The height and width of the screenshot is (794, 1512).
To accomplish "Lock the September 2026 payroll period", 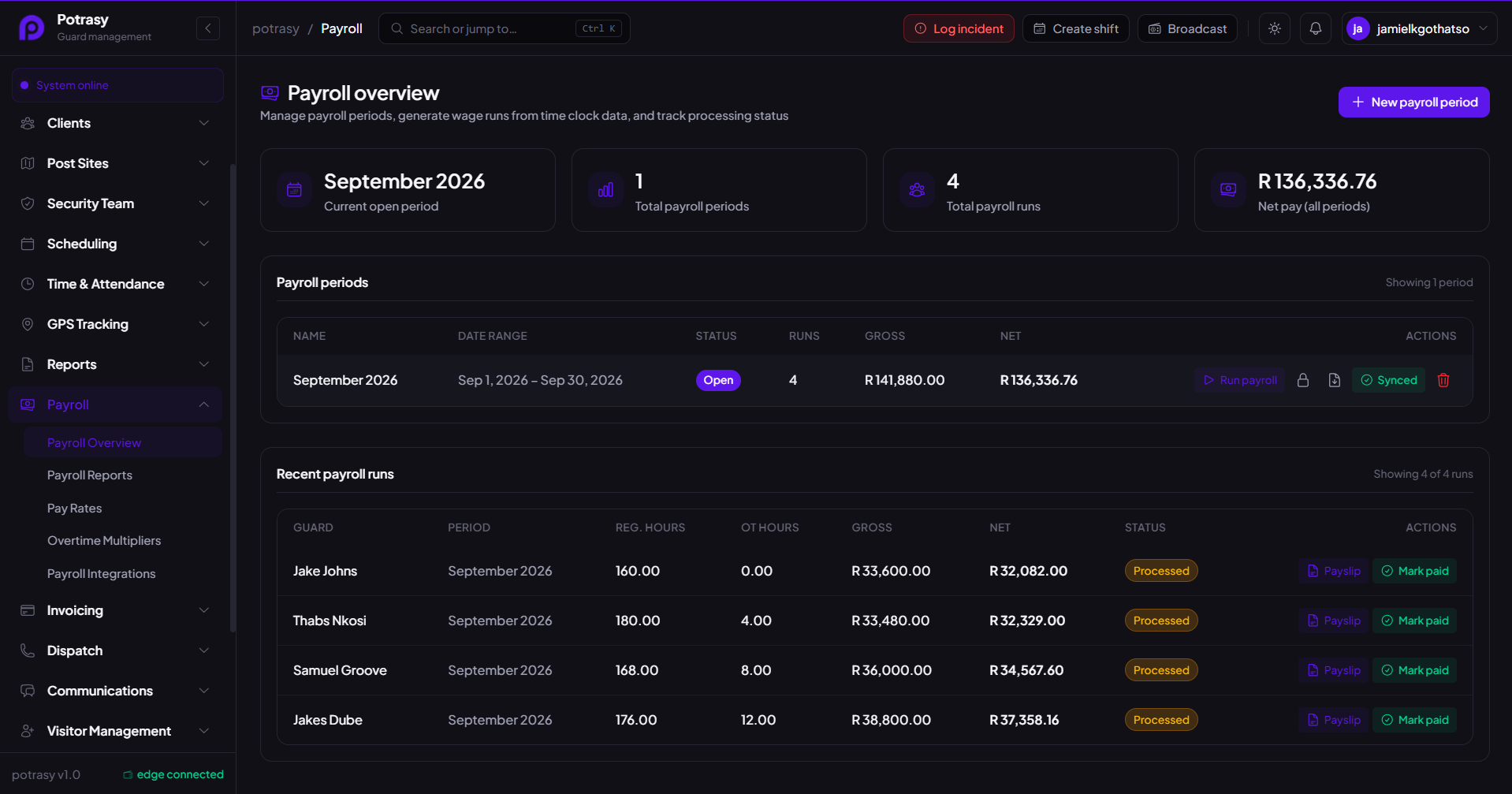I will (x=1303, y=380).
